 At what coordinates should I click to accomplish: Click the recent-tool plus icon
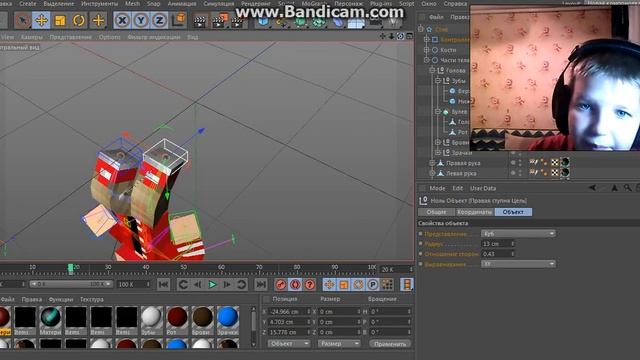(98, 20)
